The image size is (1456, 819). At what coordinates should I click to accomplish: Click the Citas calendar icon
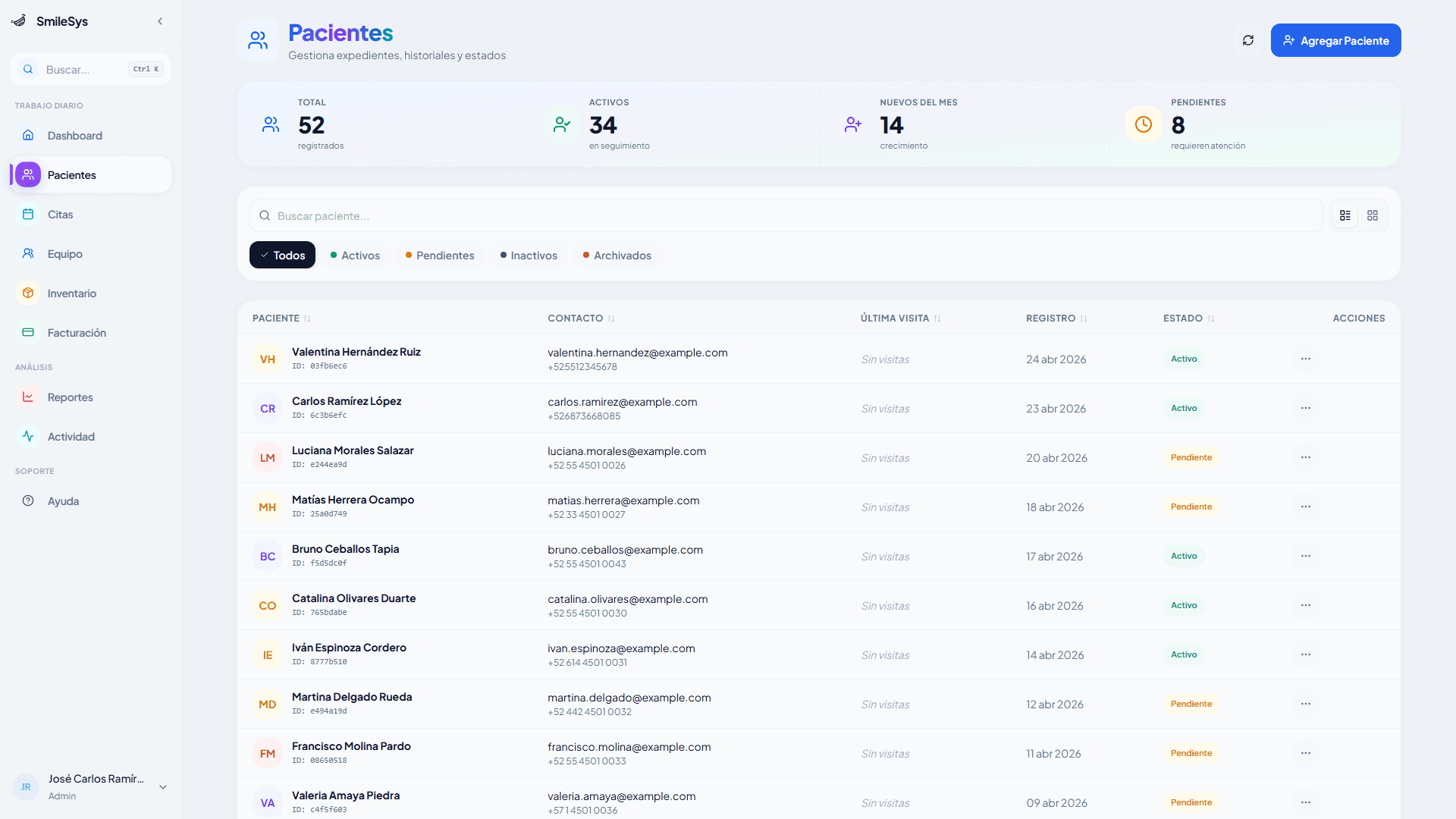point(28,214)
